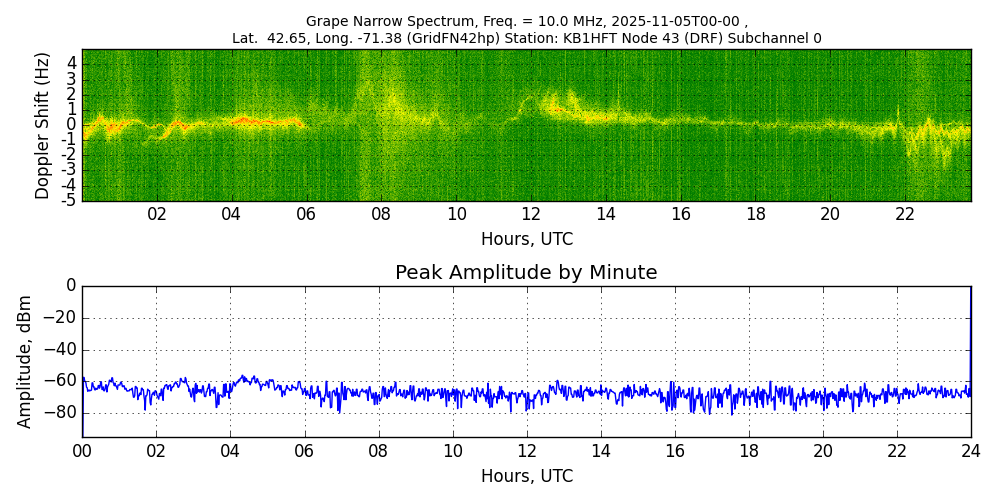1000x500 pixels.
Task: Click the station KB1HFT Node 43 subtitle line
Action: point(526,38)
